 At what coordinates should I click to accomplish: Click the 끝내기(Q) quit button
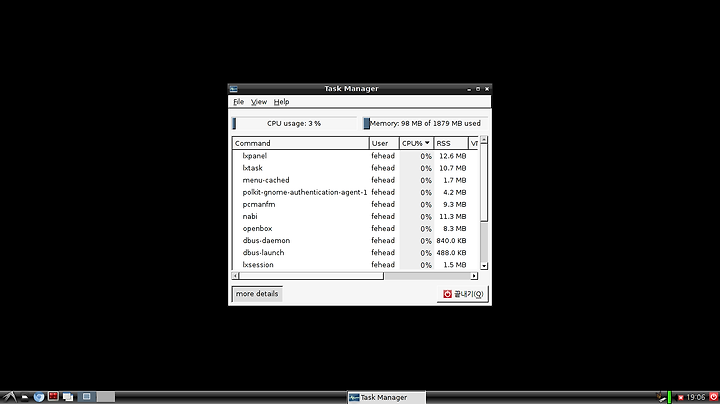point(462,294)
